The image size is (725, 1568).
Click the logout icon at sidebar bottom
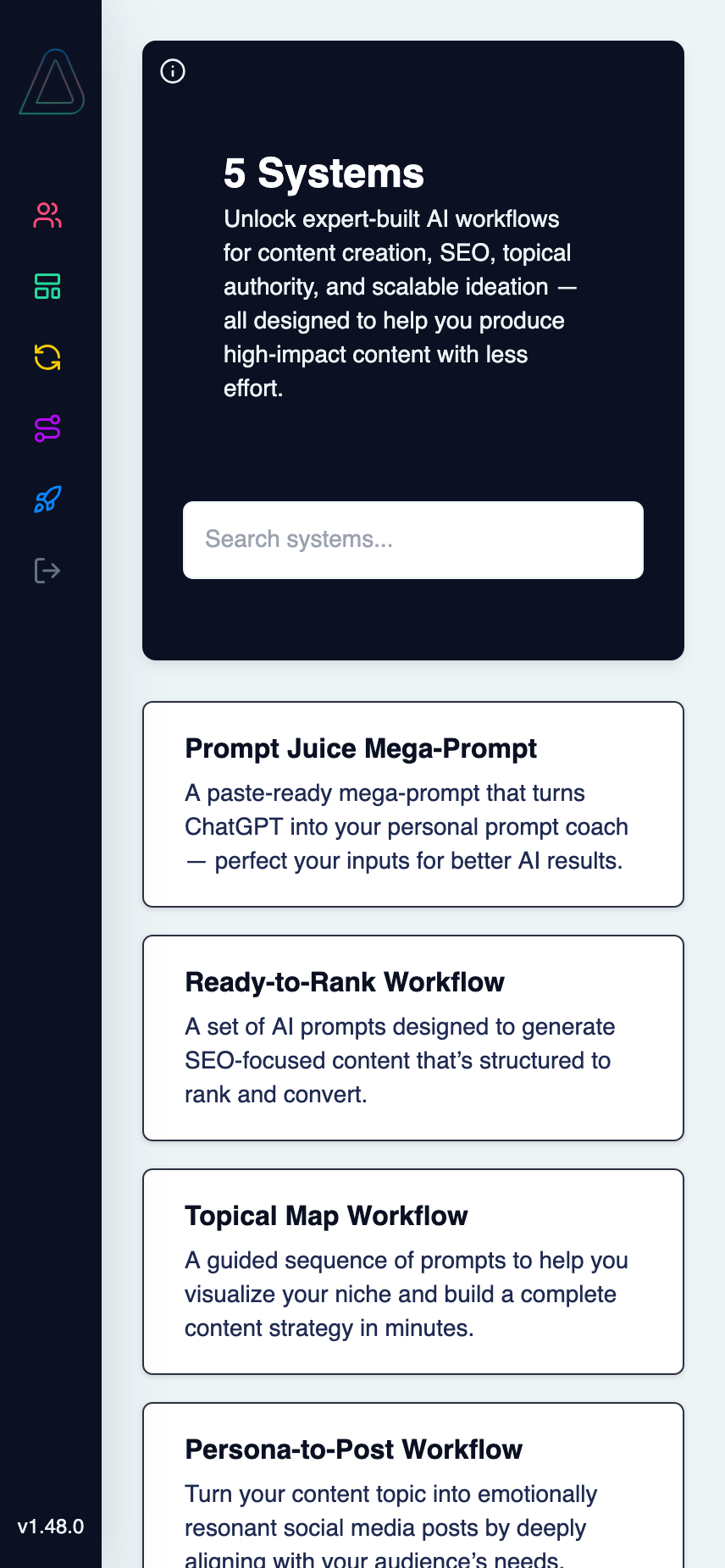[x=48, y=570]
